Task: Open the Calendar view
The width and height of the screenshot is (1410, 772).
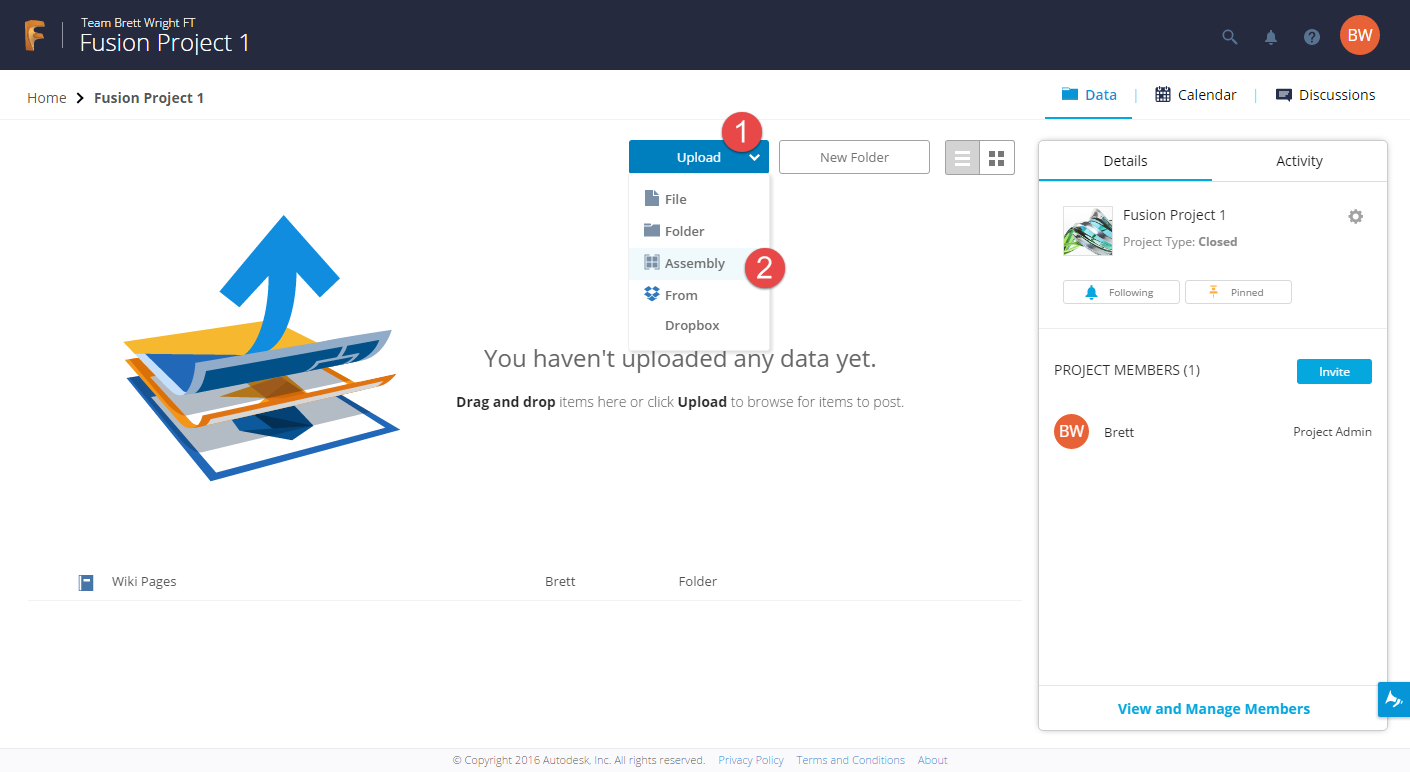Action: tap(1196, 94)
